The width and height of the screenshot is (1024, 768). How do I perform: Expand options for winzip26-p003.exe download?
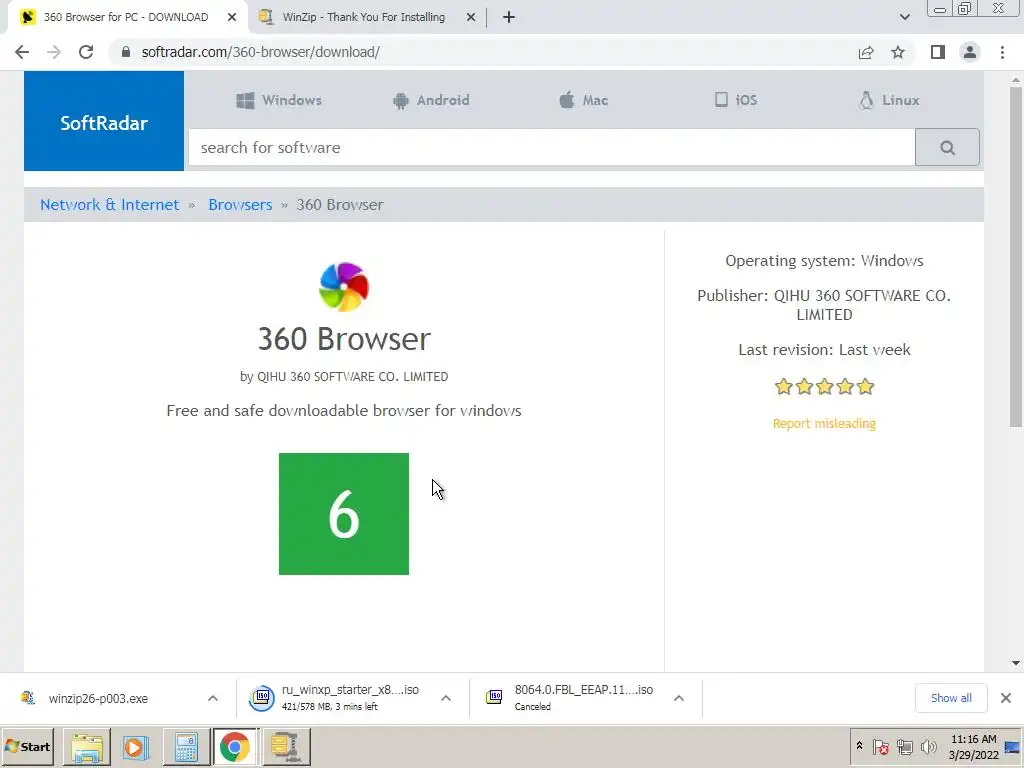tap(213, 699)
